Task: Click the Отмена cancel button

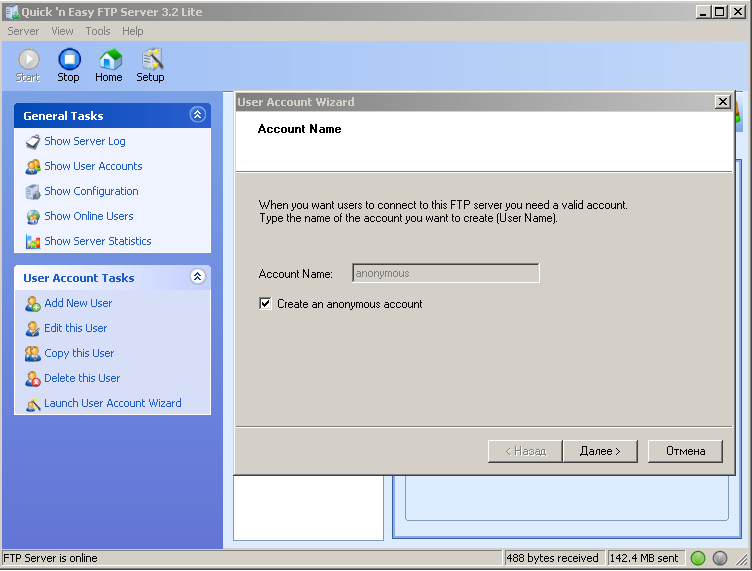Action: click(x=685, y=451)
